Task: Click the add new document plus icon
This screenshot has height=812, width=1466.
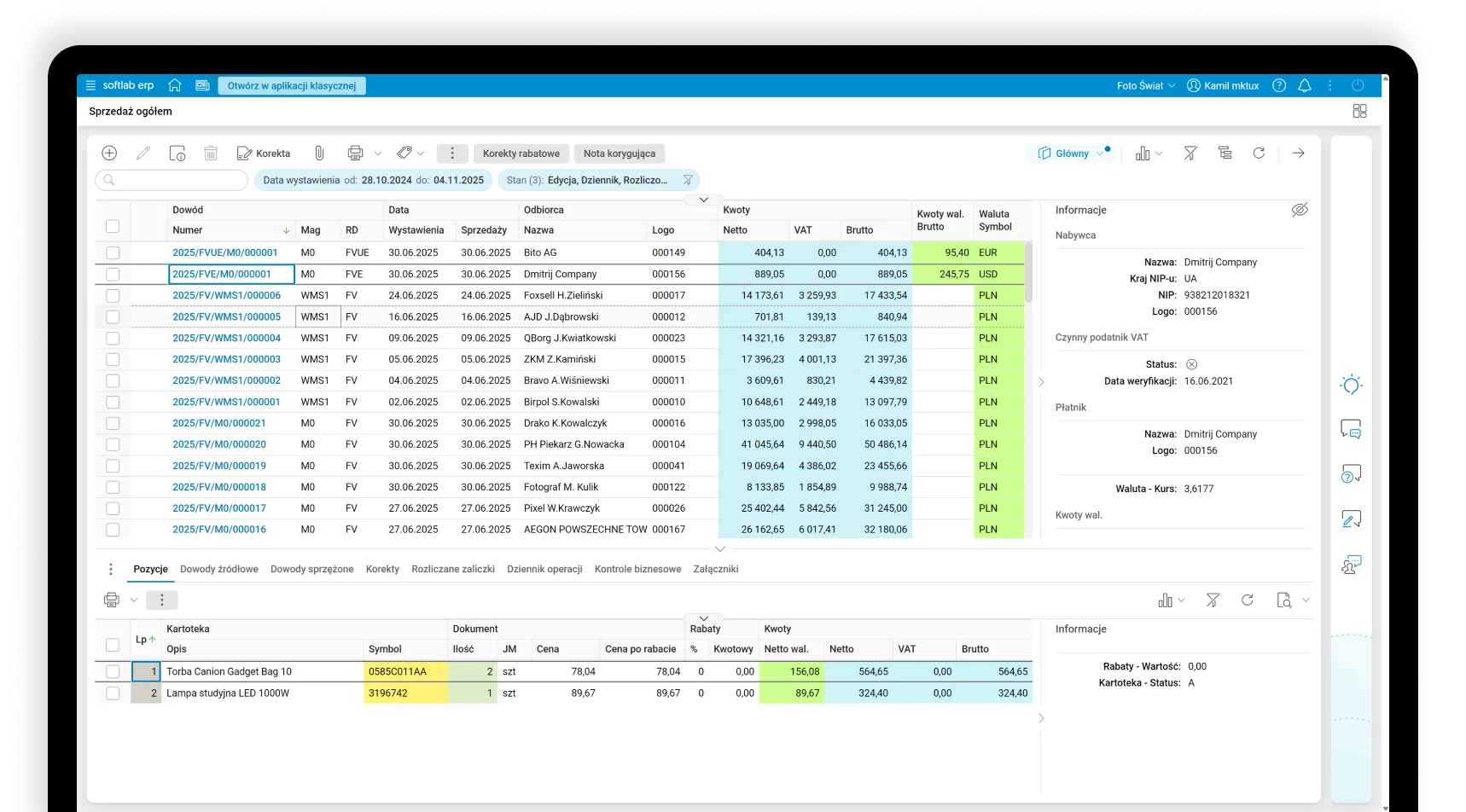Action: point(109,154)
